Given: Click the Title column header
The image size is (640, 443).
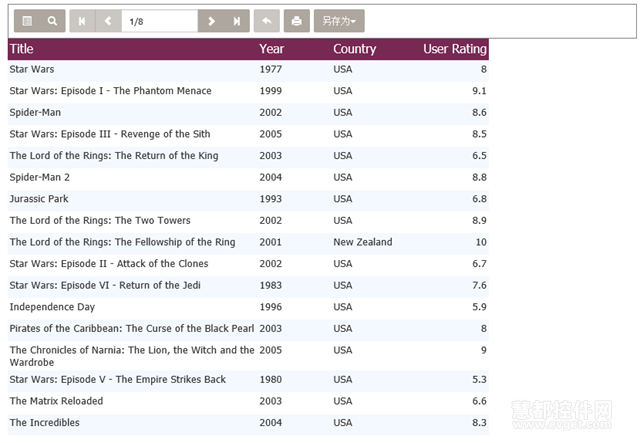Looking at the screenshot, I should (22, 49).
